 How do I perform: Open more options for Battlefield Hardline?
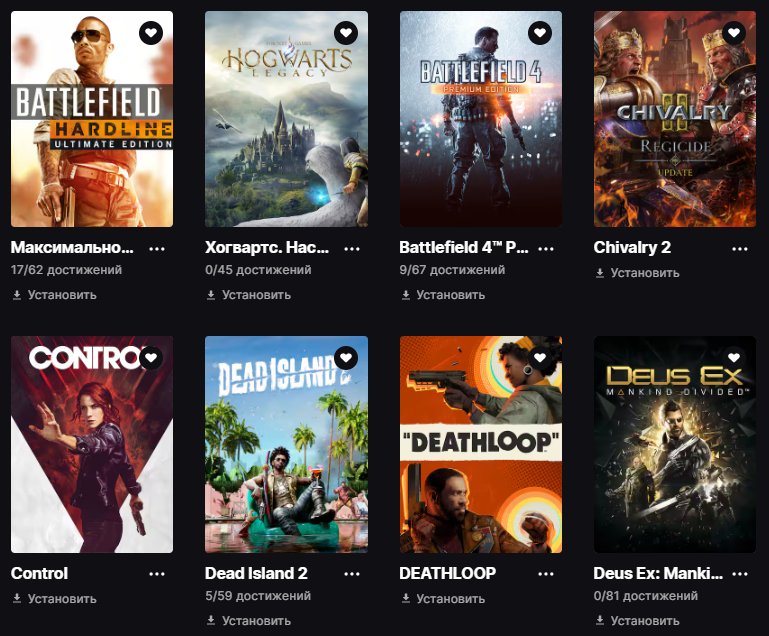pos(157,247)
